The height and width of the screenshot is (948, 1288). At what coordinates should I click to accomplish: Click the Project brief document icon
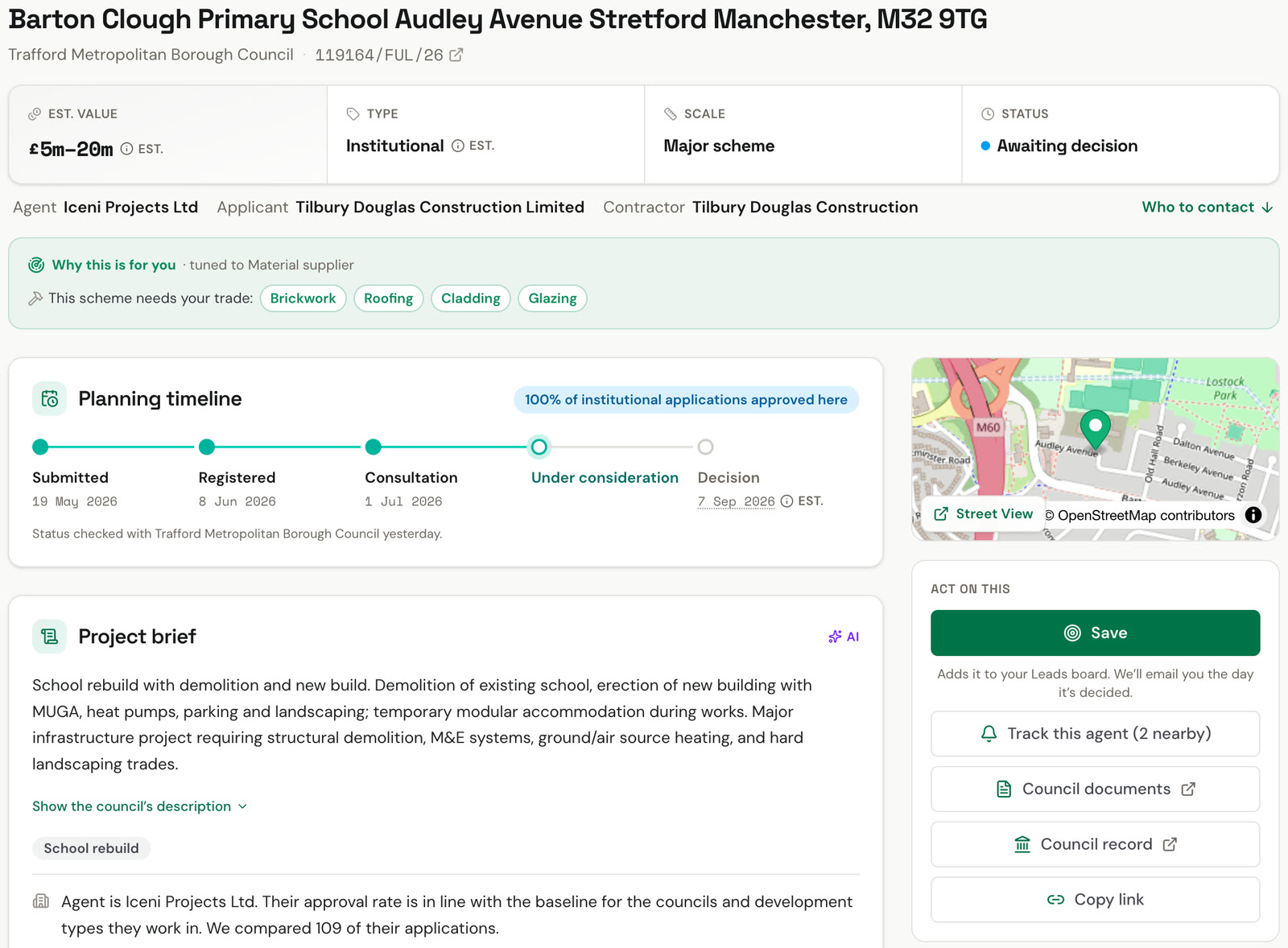[50, 637]
